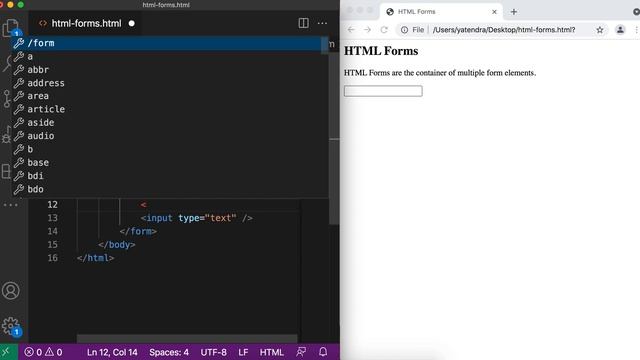Image resolution: width=640 pixels, height=360 pixels.
Task: Click the additional views ellipsis in activity bar
Action: point(11,205)
